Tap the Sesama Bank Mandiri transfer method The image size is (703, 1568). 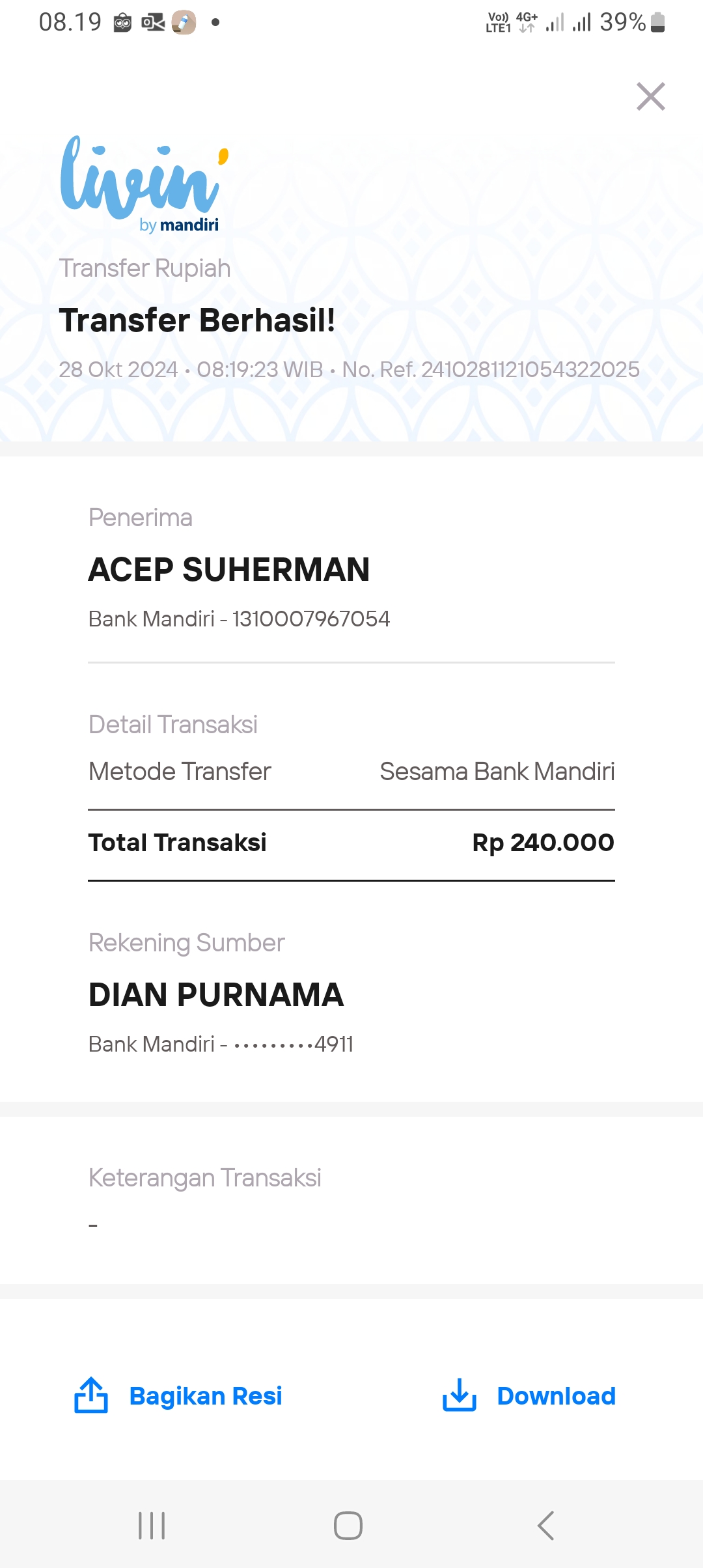click(497, 772)
